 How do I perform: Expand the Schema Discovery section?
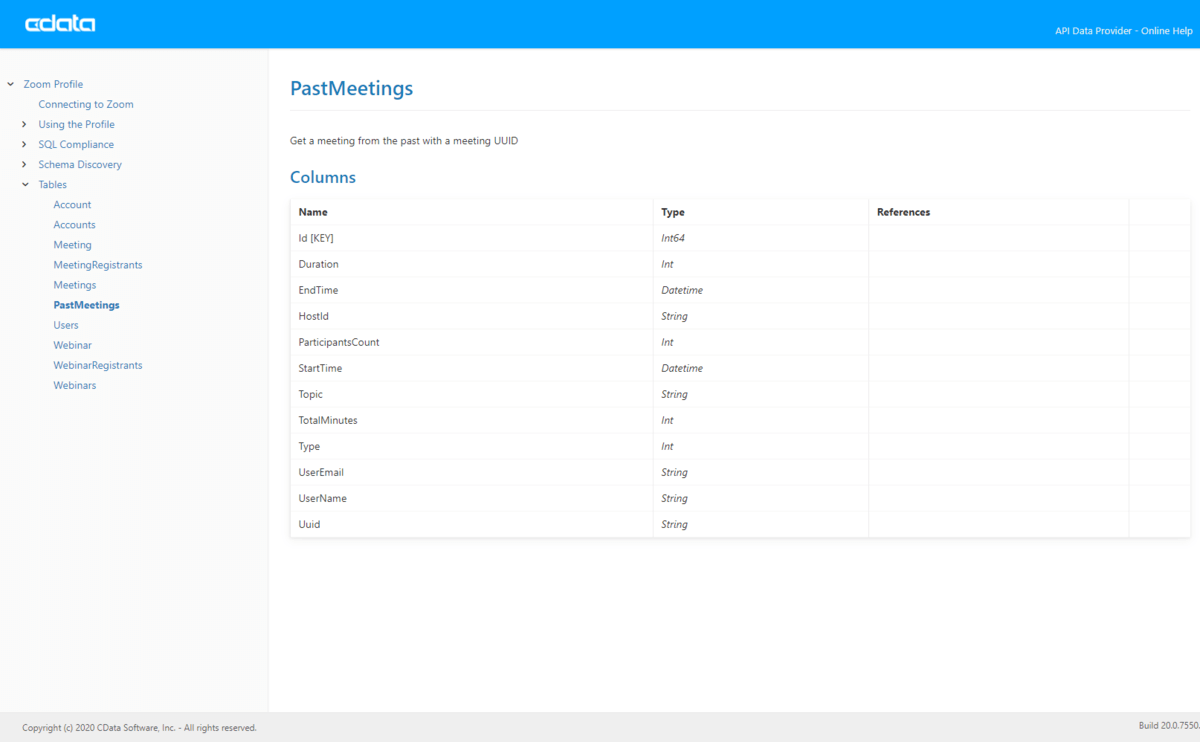click(25, 164)
